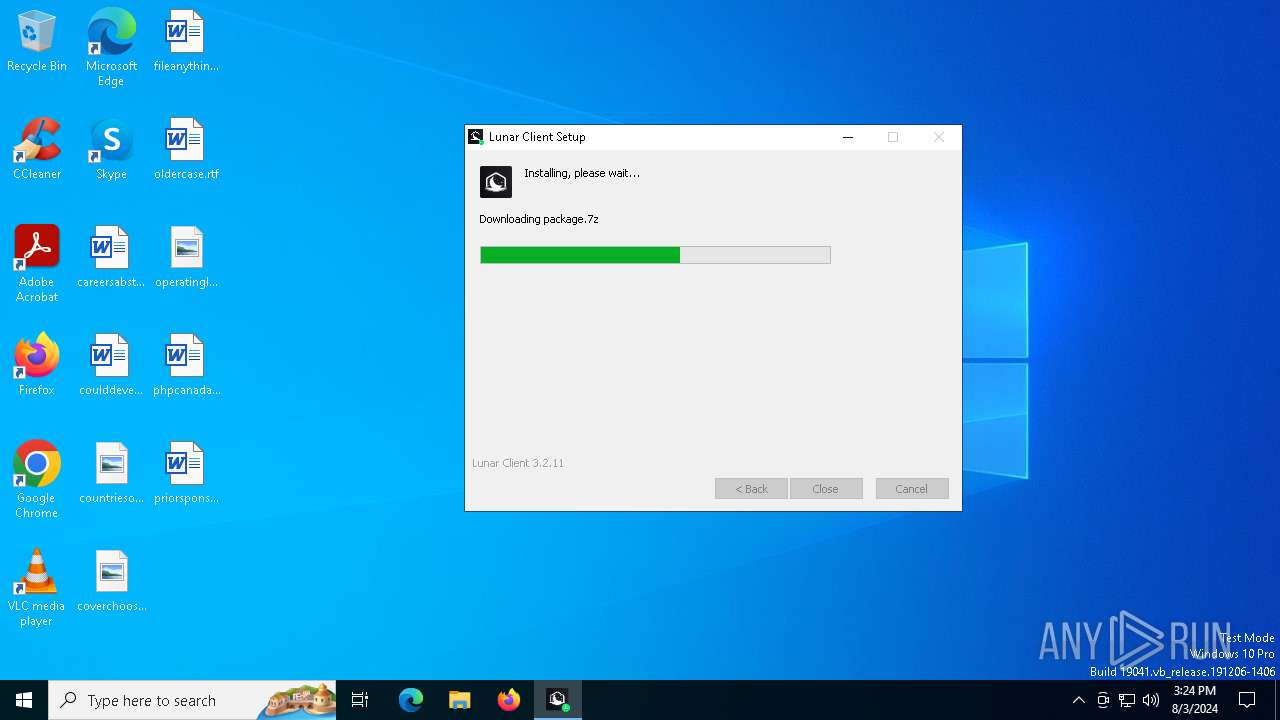Screen dimensions: 1280x720
Task: Show hidden system tray icons
Action: 1078,700
